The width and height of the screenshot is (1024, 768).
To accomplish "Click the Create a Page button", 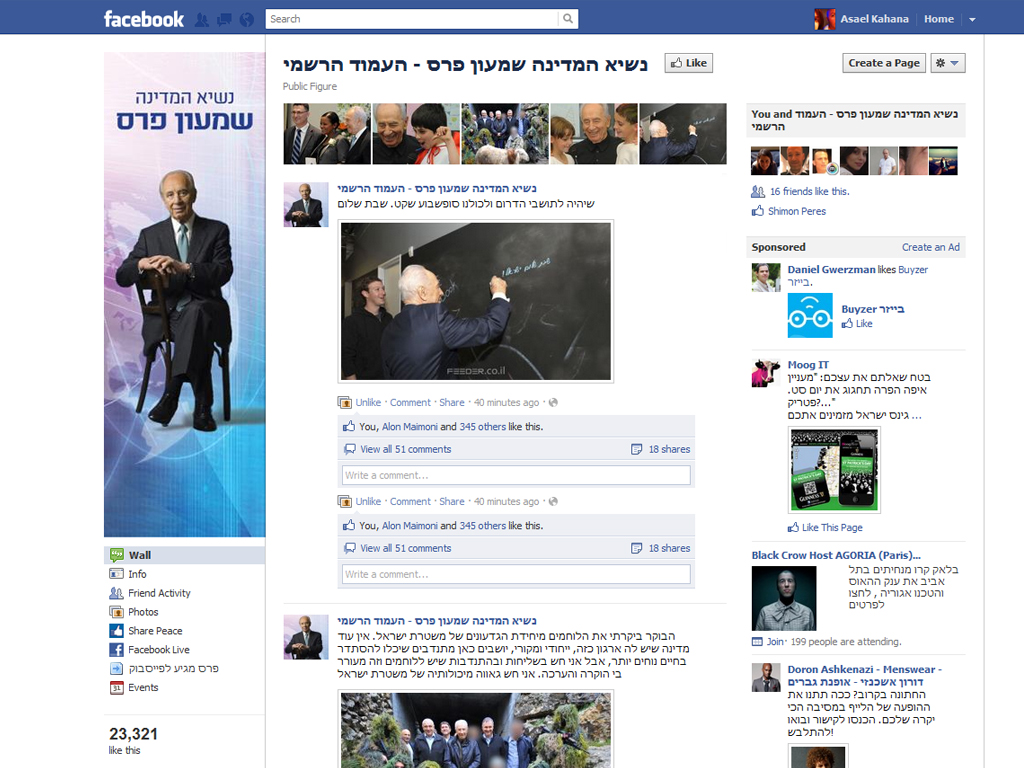I will (x=884, y=63).
